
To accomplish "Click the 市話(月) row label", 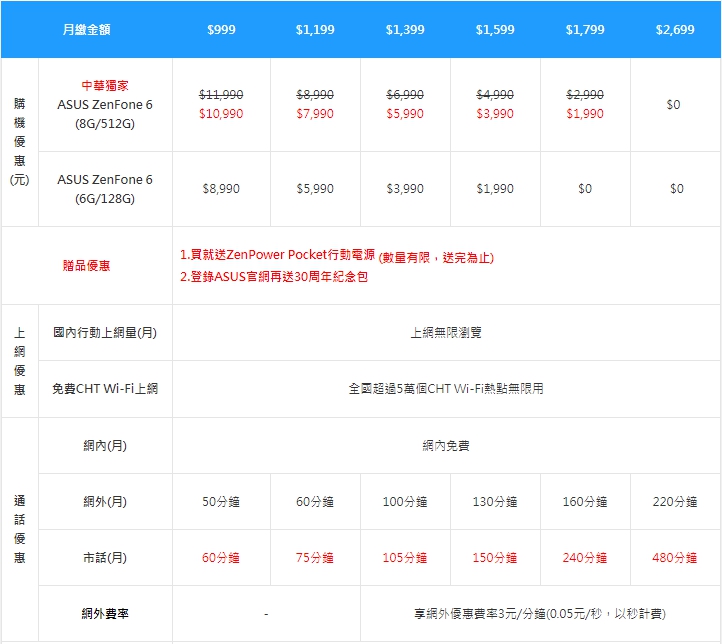I will [105, 558].
